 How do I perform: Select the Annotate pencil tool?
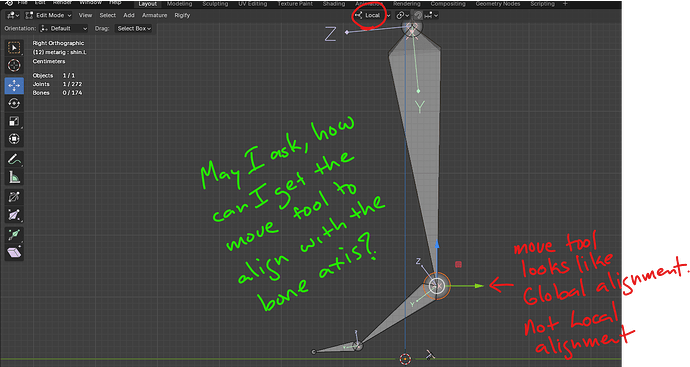(14, 159)
